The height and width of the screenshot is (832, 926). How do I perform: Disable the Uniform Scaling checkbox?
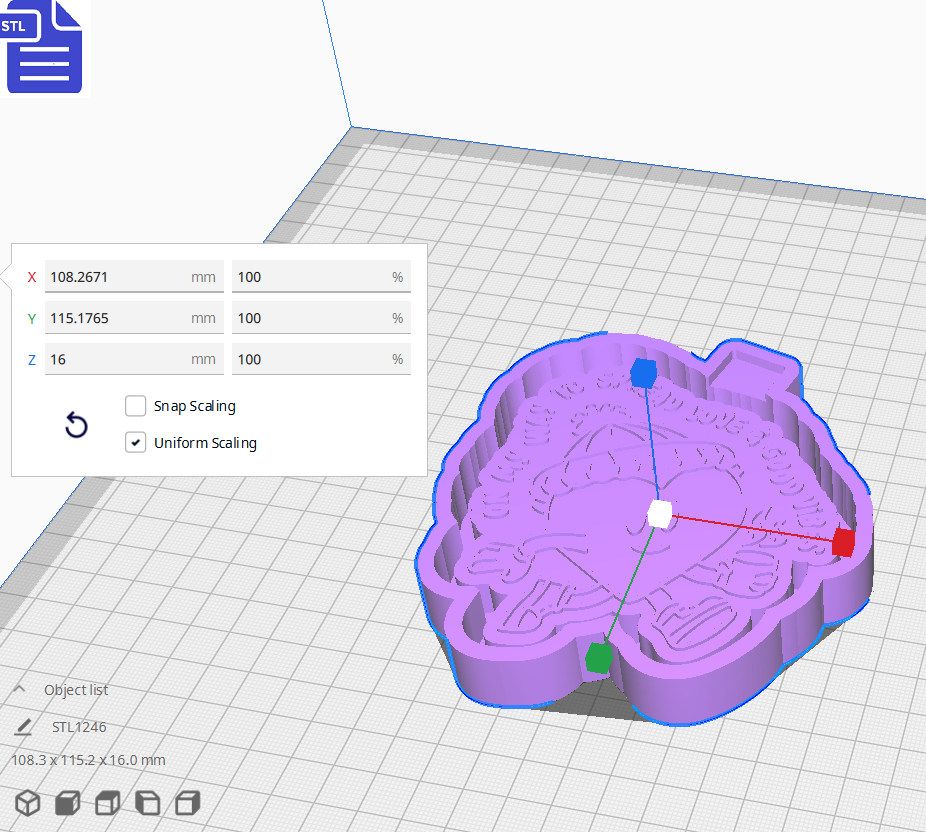[135, 442]
